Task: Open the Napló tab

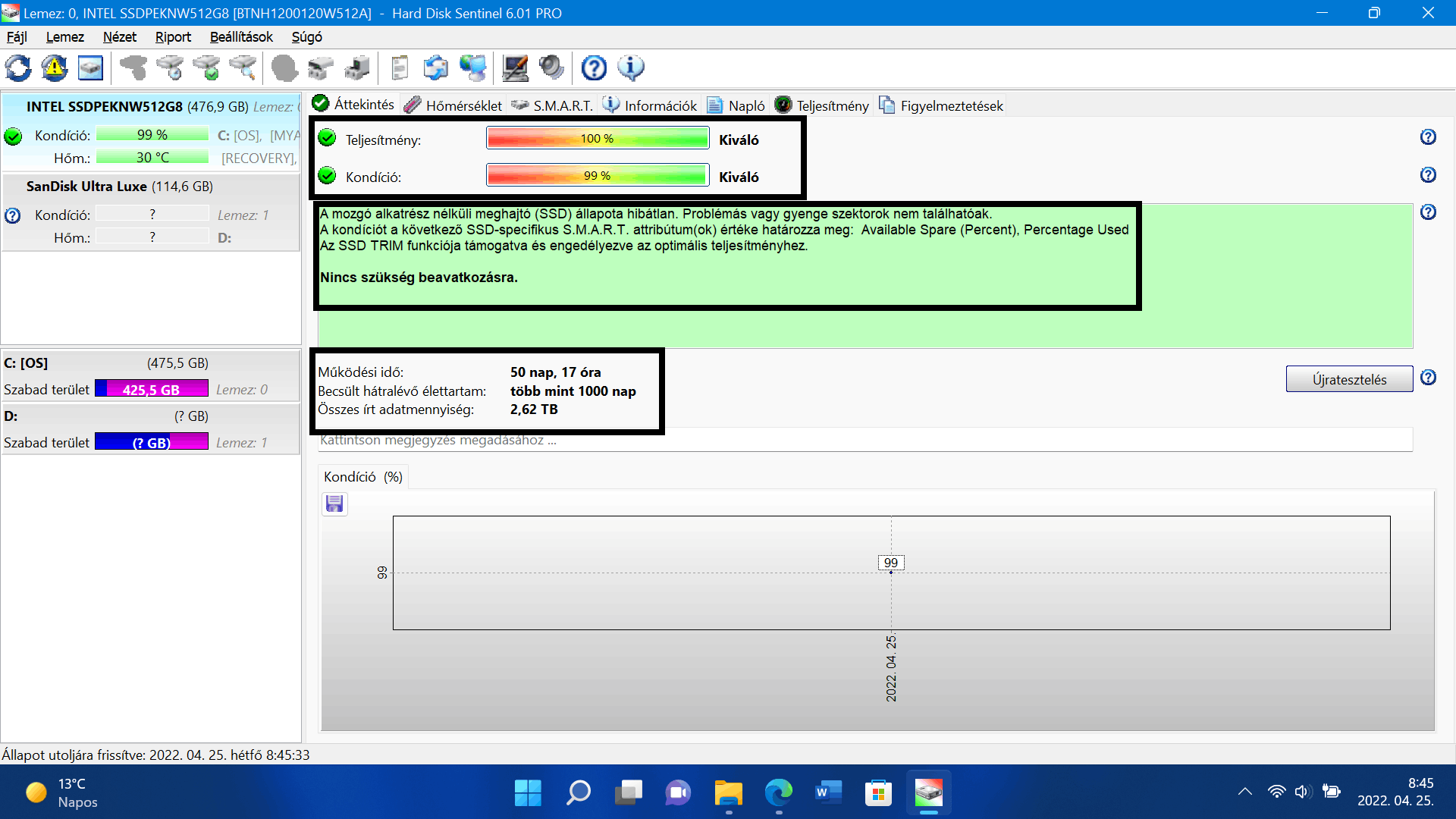Action: [x=736, y=105]
